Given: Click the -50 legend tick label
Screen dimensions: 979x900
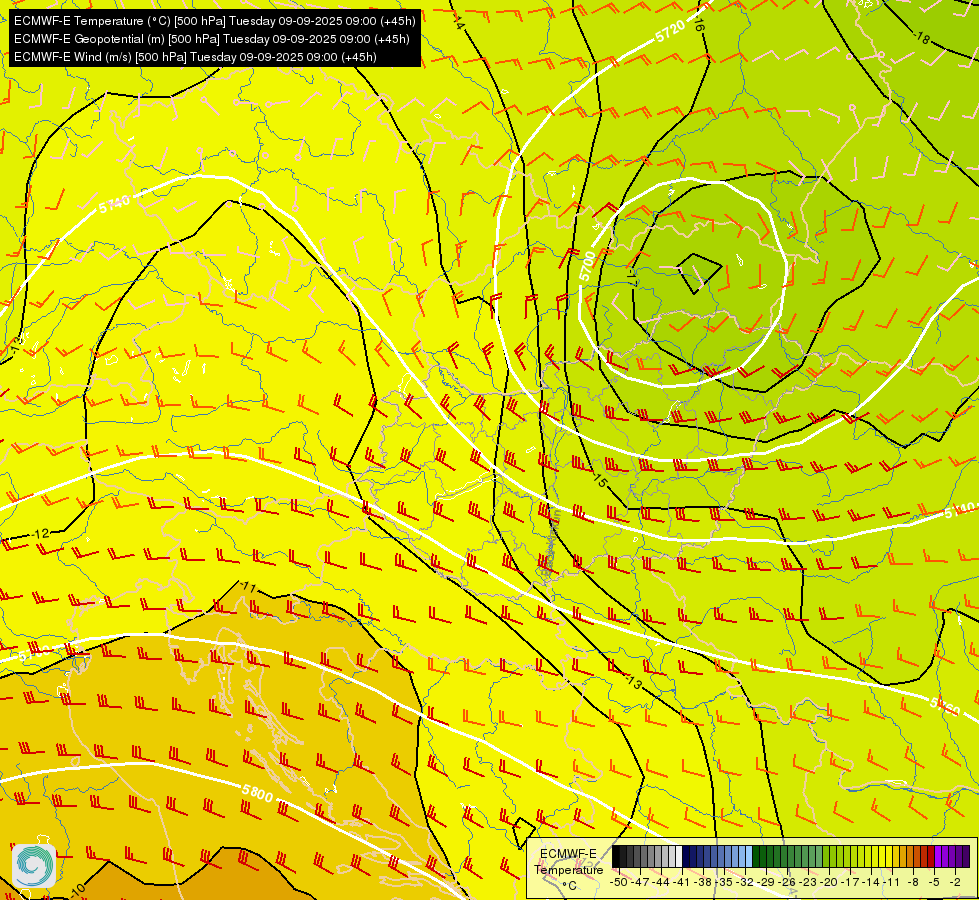Looking at the screenshot, I should click(619, 882).
